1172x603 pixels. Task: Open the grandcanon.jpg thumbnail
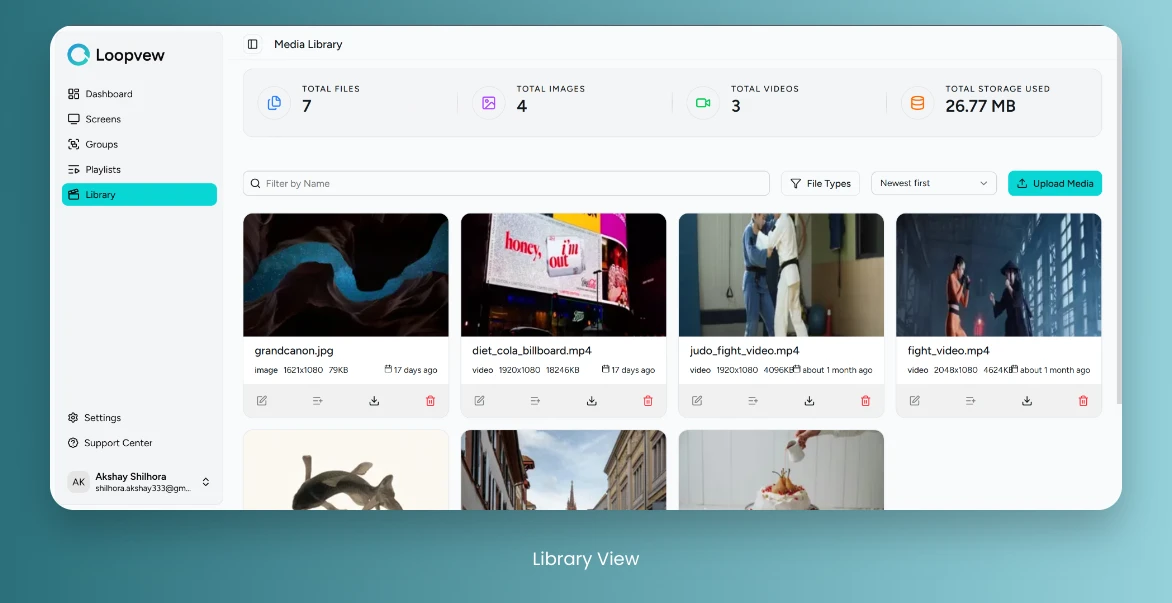[x=346, y=275]
